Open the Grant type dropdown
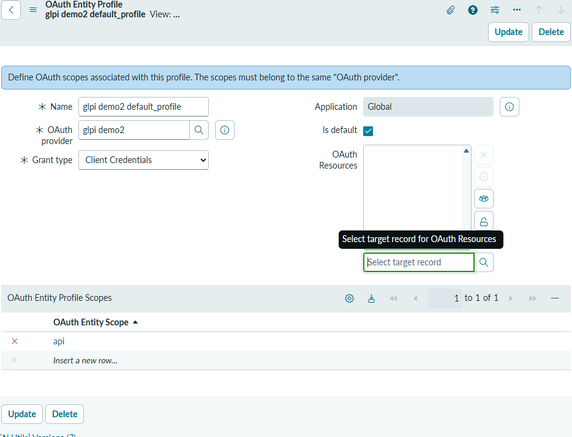 pos(143,160)
